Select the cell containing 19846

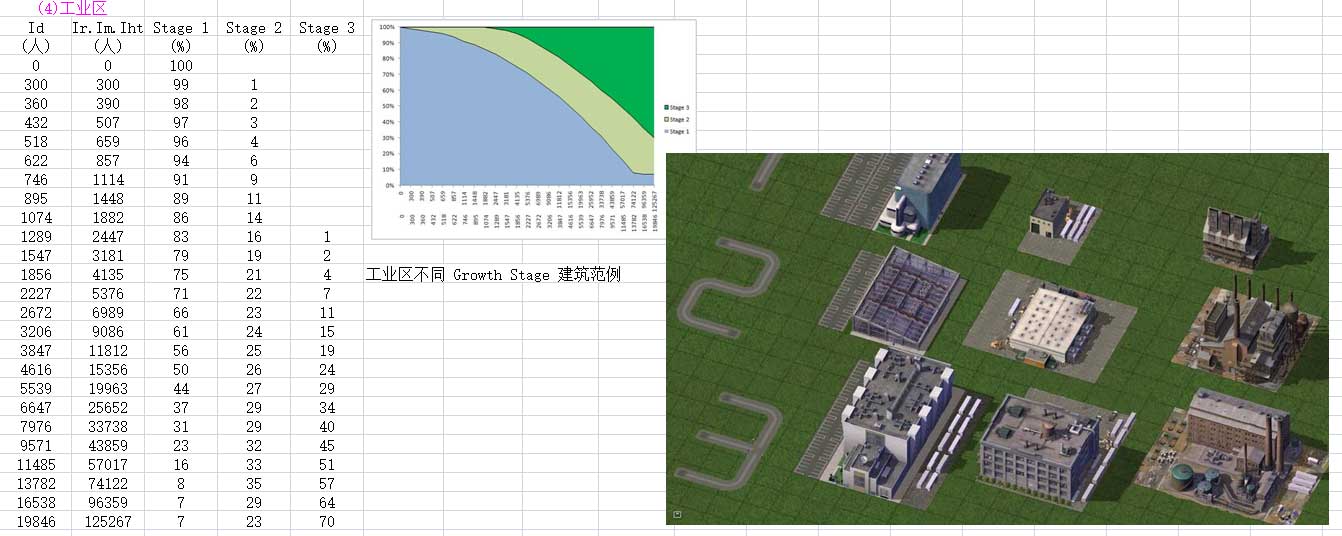[36, 521]
